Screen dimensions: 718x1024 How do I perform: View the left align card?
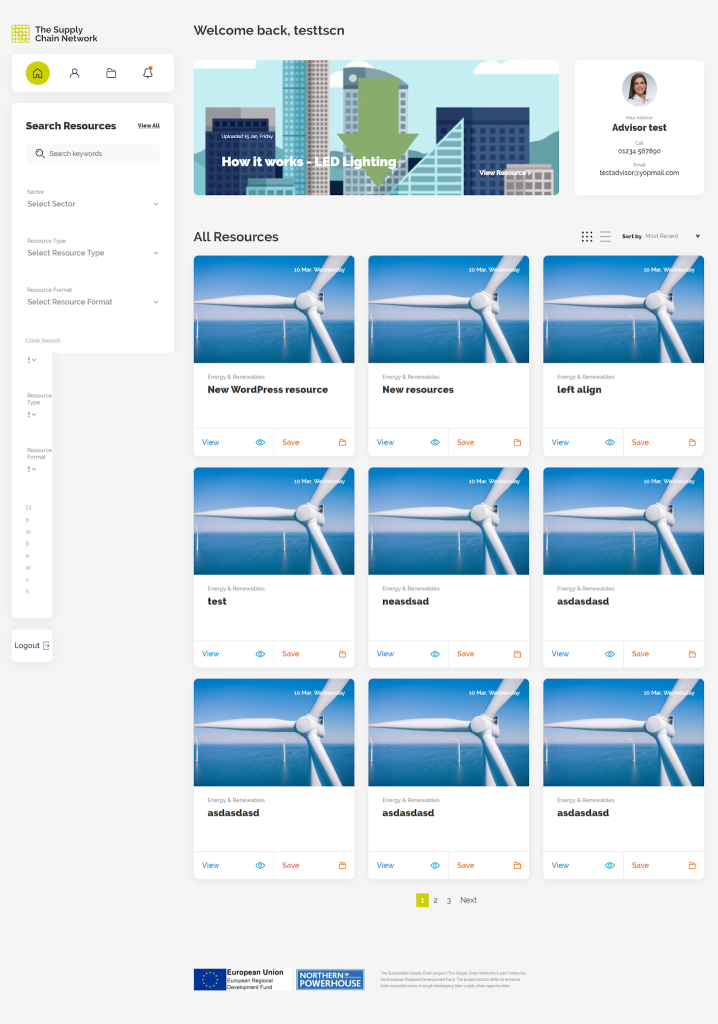click(583, 442)
